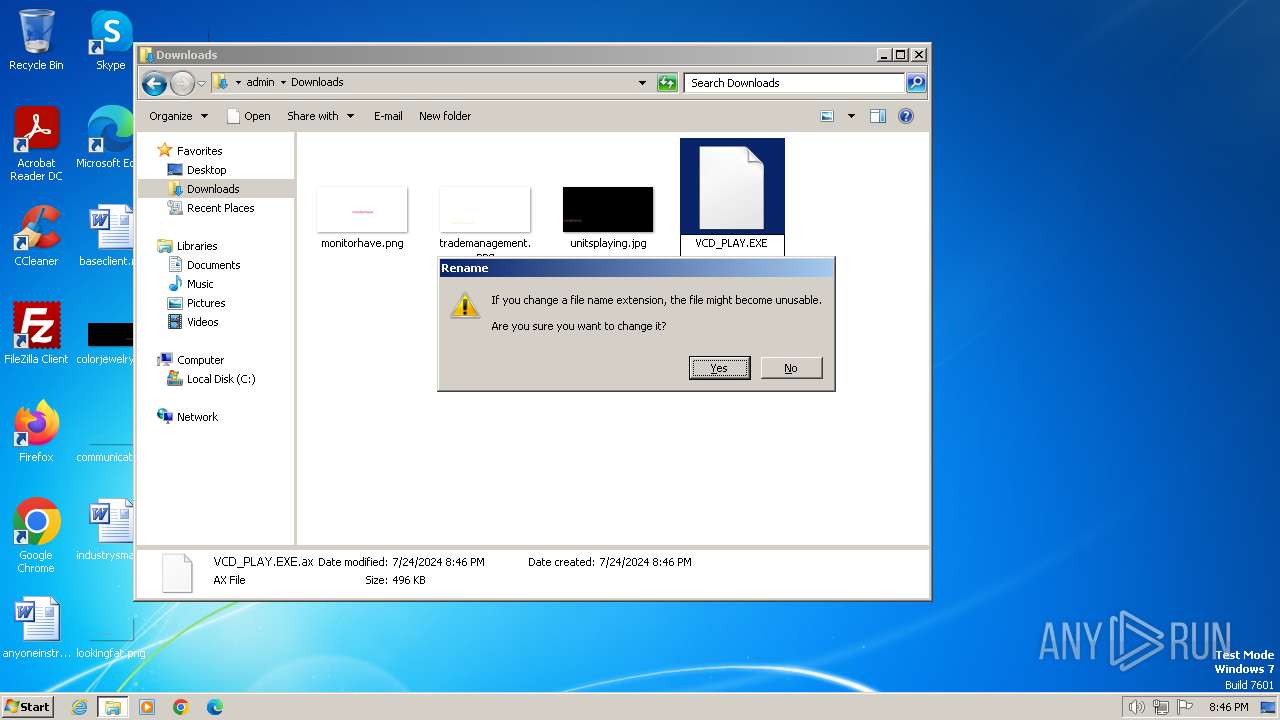Open Acrobat Reader DC desktop icon
Image resolution: width=1280 pixels, height=720 pixels.
pos(36,144)
